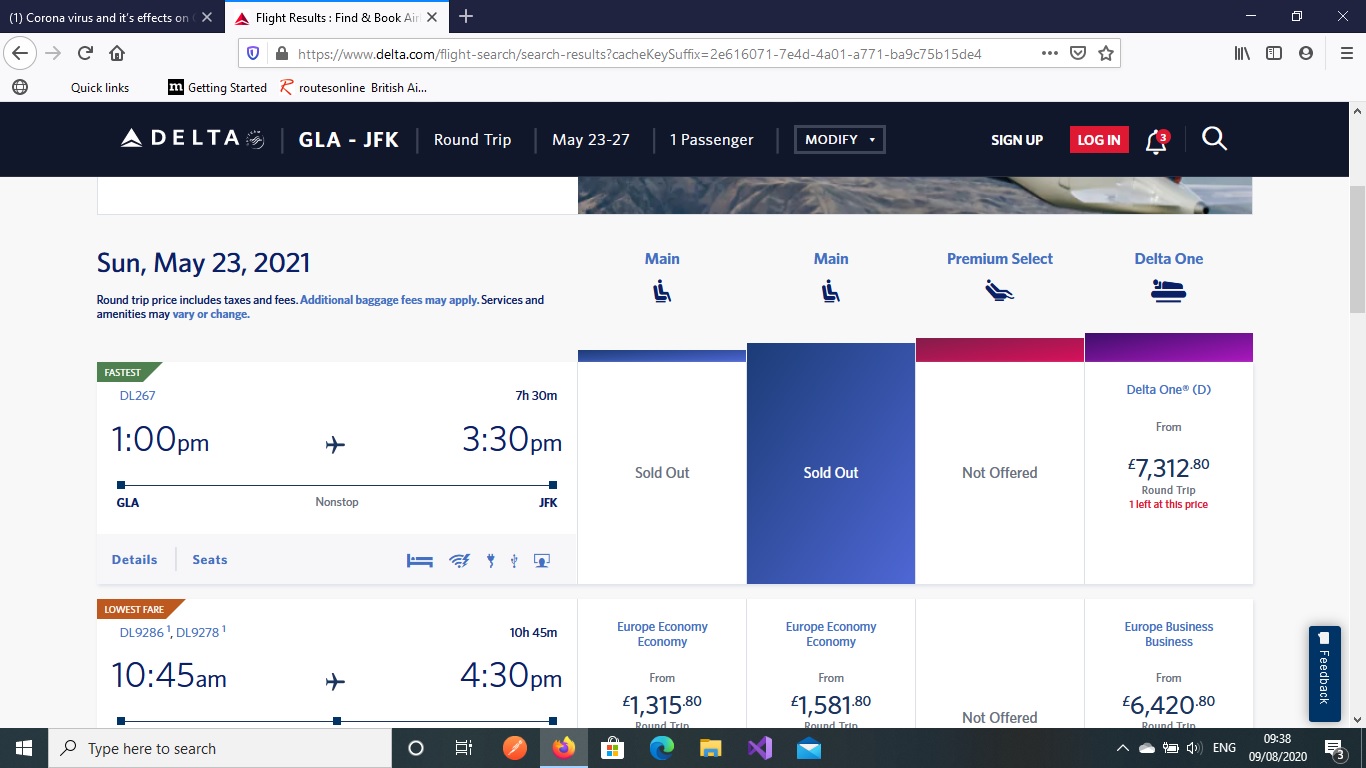Click Additional baggage fees may apply link
Screen dimensions: 1366x768
click(389, 300)
